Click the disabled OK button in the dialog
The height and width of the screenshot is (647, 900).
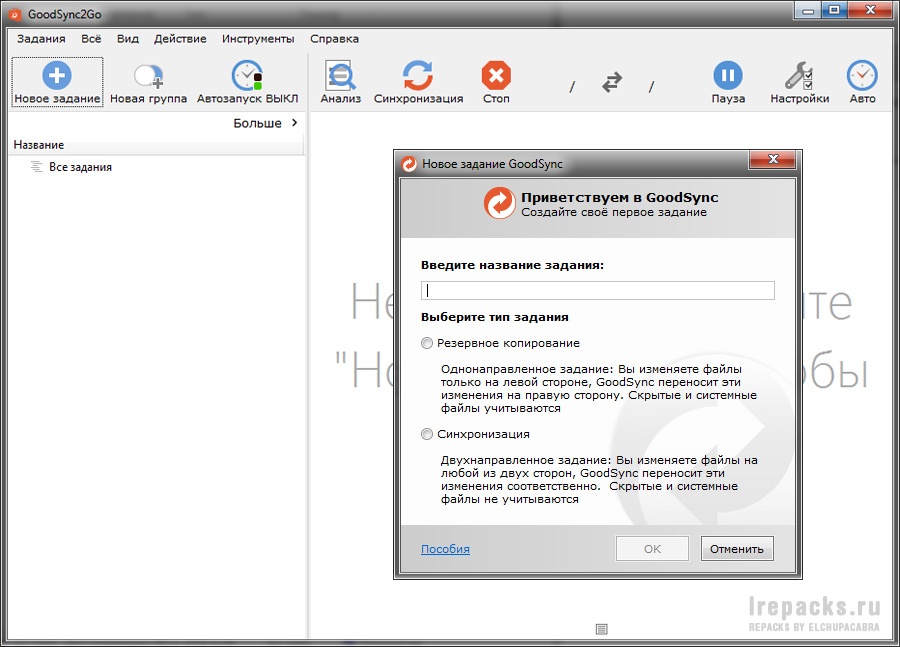(x=653, y=549)
